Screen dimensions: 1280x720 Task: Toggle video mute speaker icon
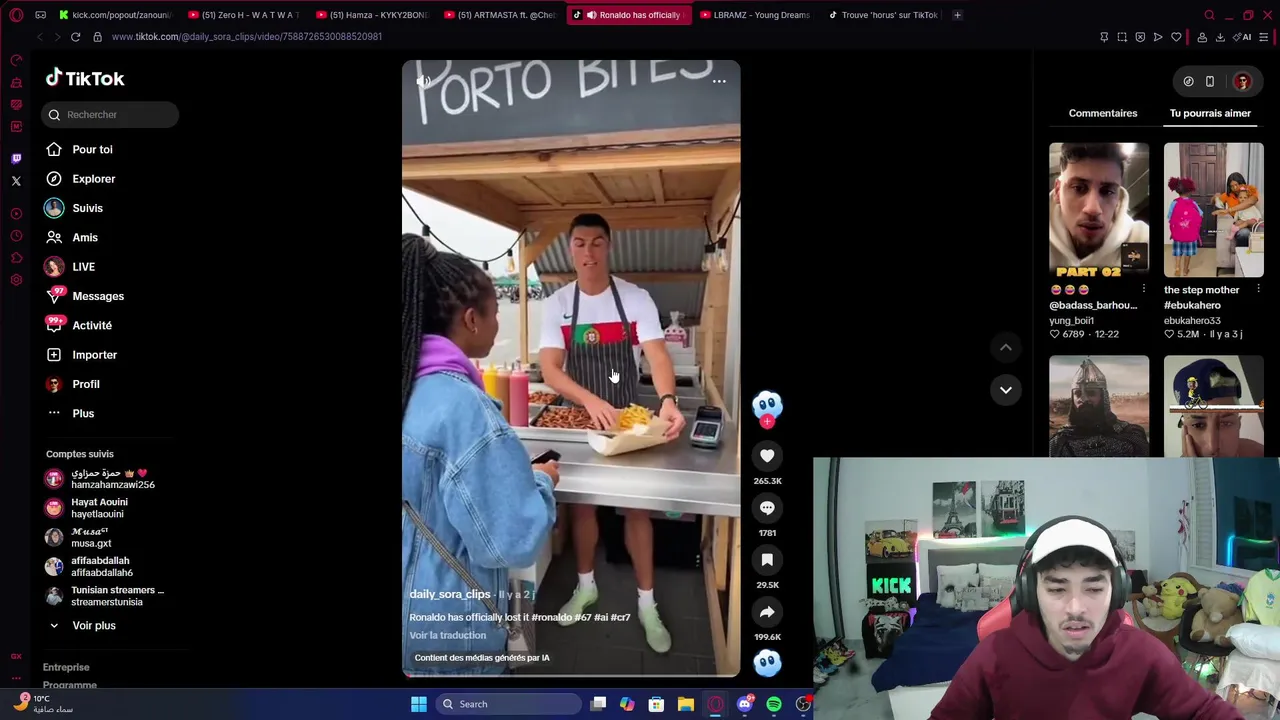tap(424, 82)
